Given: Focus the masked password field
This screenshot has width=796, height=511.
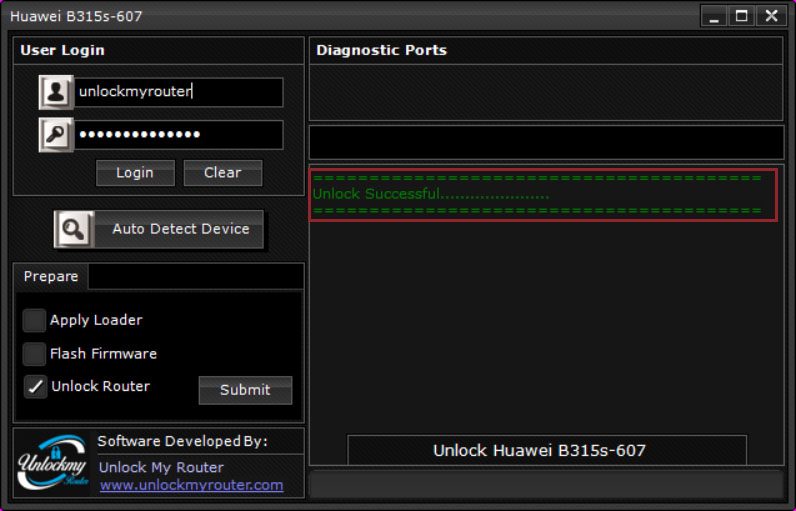Looking at the screenshot, I should click(x=179, y=135).
